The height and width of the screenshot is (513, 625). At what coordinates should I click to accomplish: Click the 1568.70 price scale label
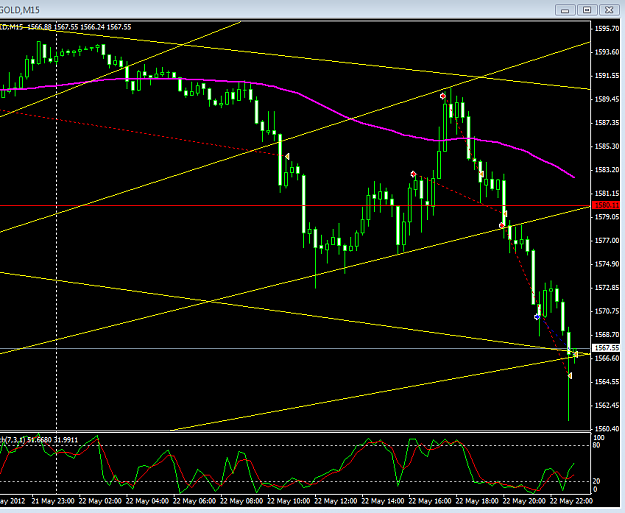607,334
